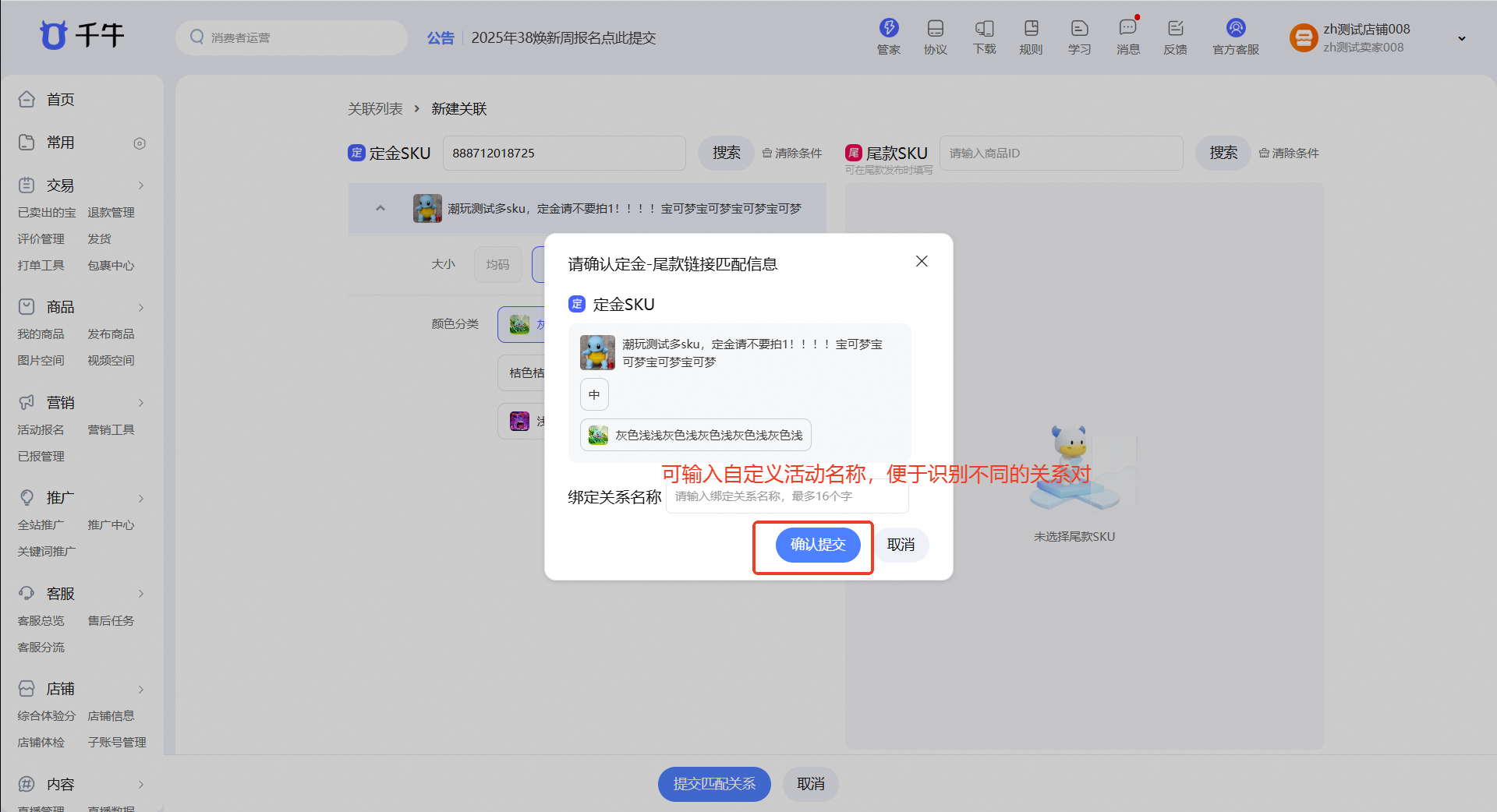1497x812 pixels.
Task: Click the top search box 消费者运营
Action: coord(292,37)
